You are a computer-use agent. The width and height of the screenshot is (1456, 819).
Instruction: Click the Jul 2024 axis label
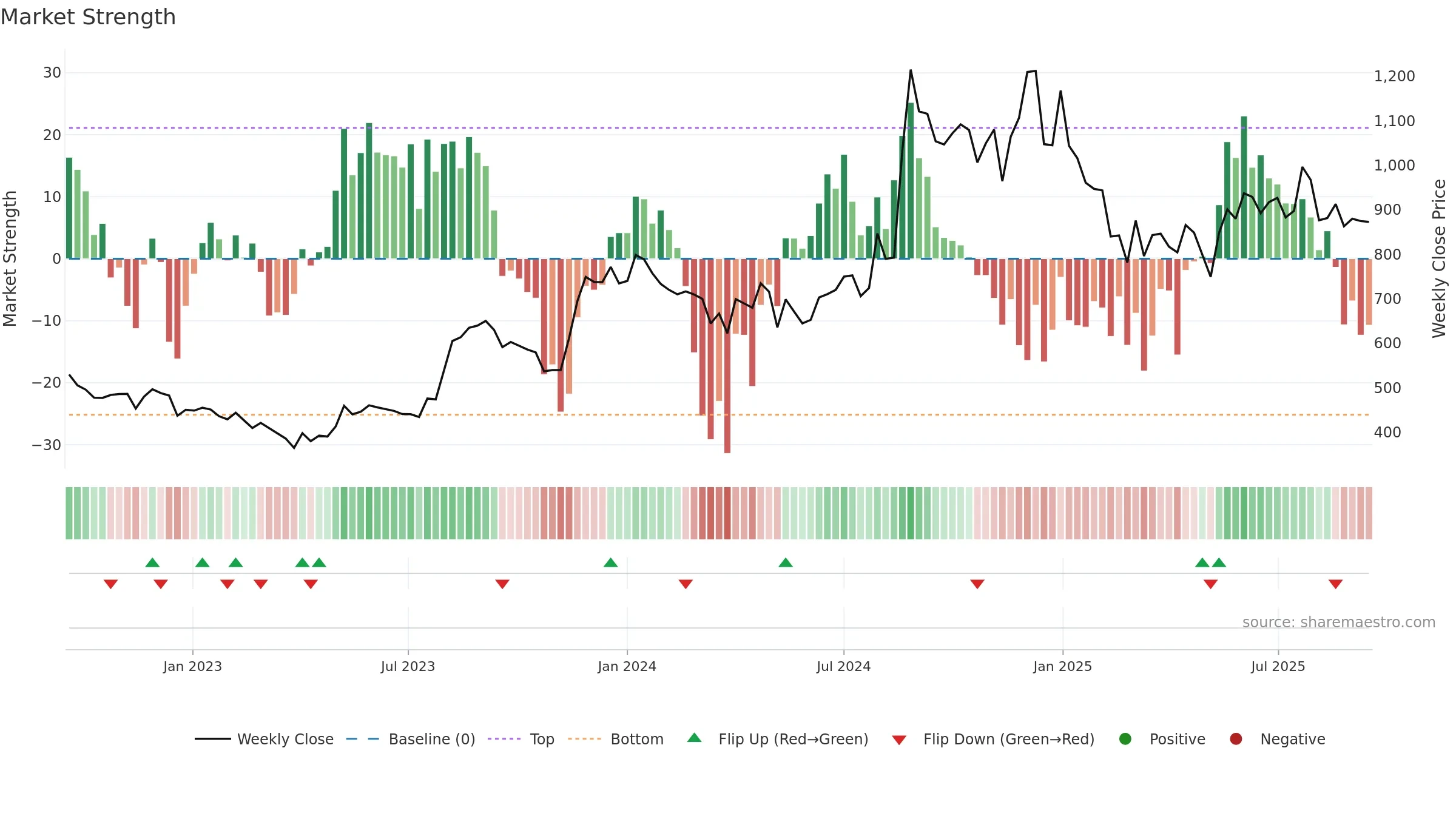coord(843,666)
